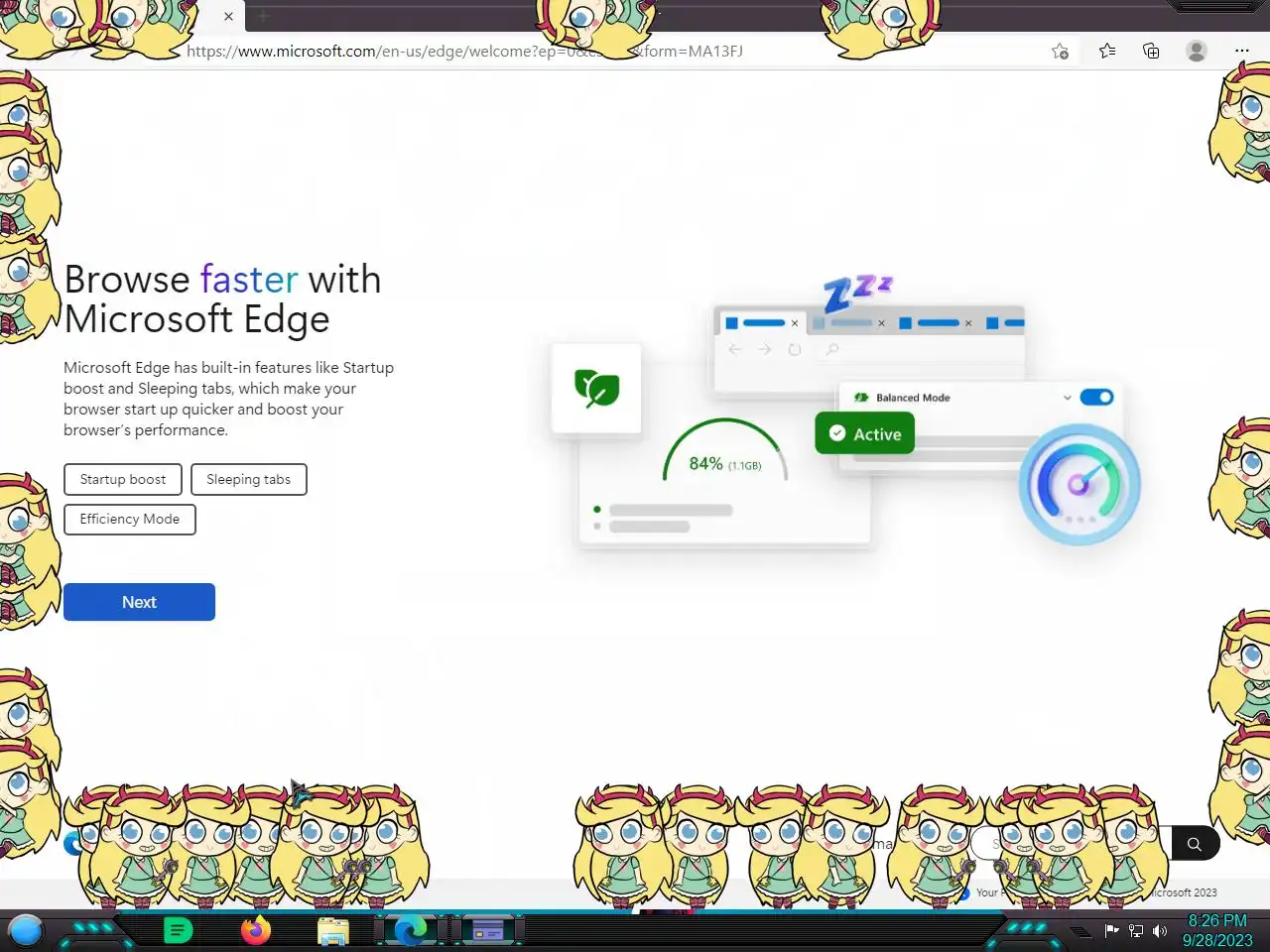
Task: Open Settings and more ellipsis menu
Action: [1242, 51]
